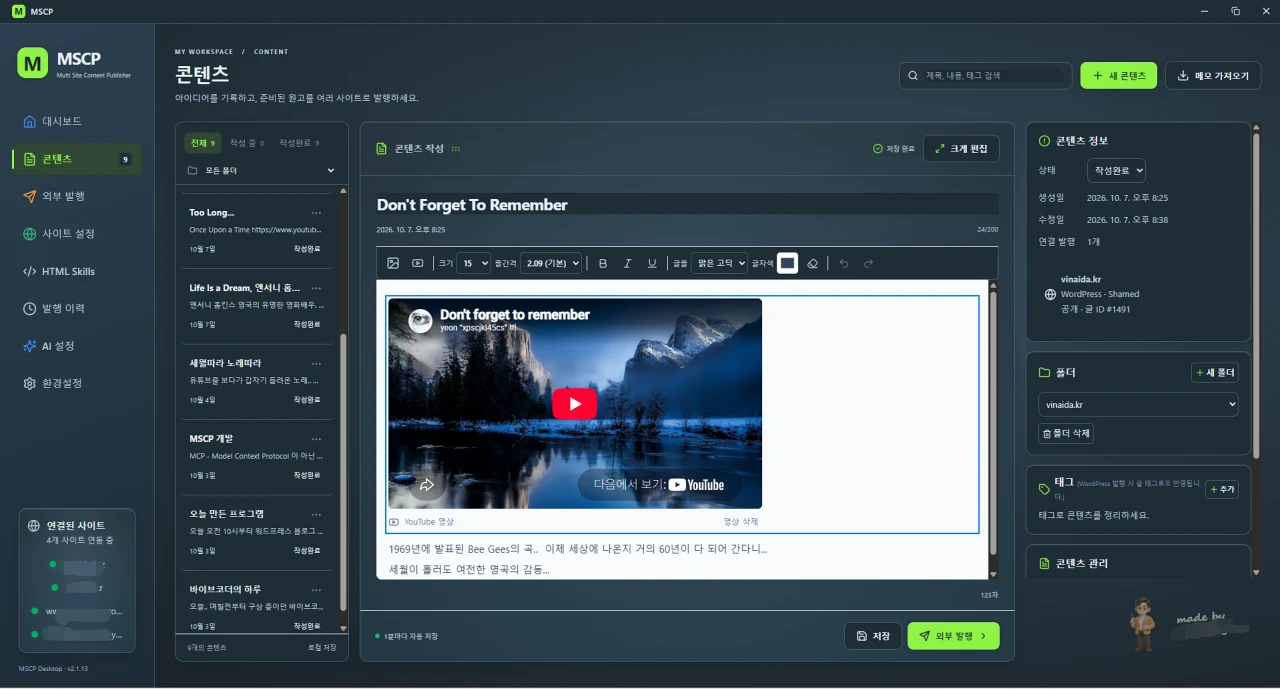Screen dimensions: 1280x689
Task: Play the YouTube video with the red button
Action: click(x=574, y=404)
